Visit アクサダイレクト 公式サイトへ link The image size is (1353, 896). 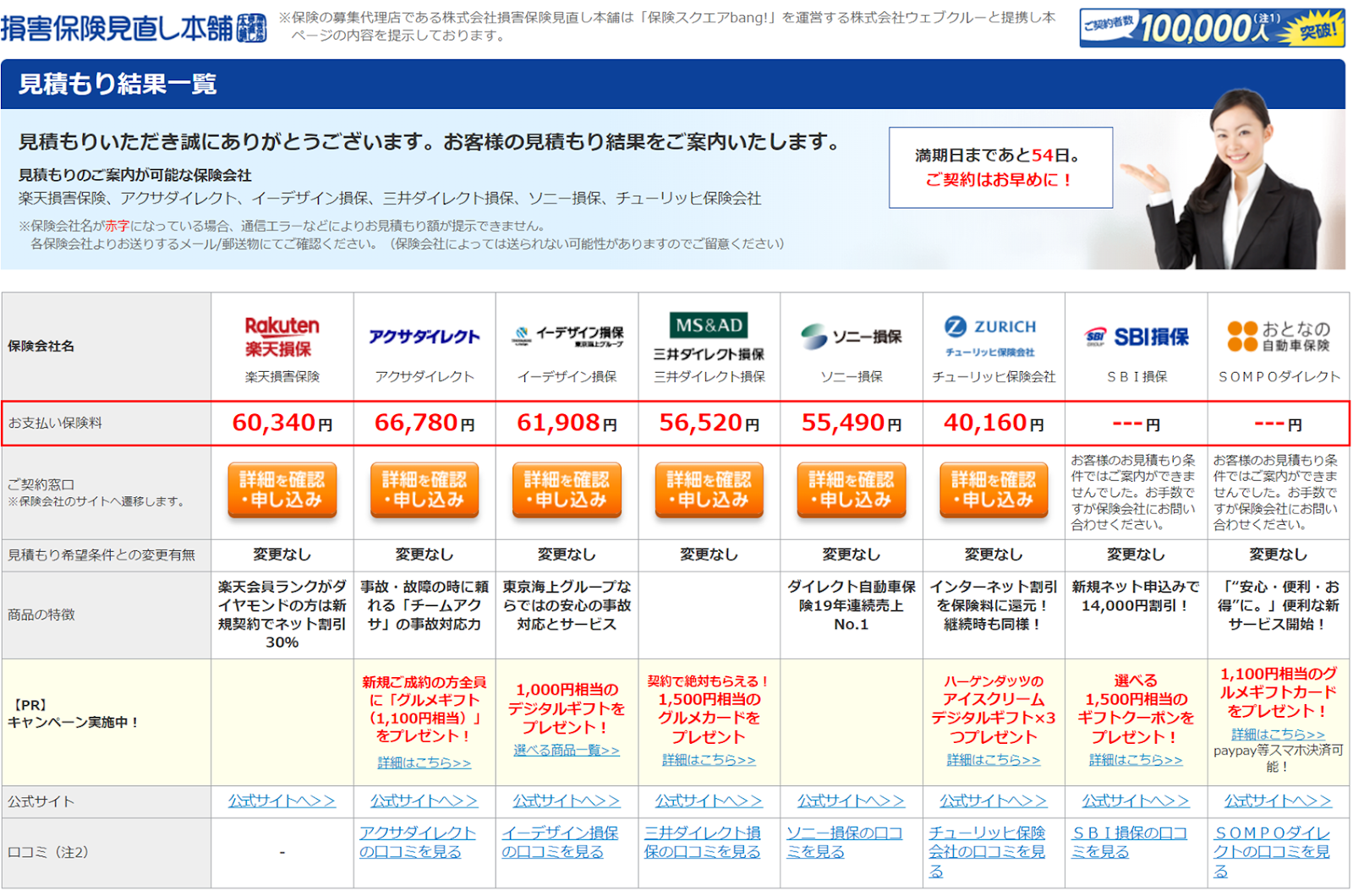pyautogui.click(x=425, y=800)
